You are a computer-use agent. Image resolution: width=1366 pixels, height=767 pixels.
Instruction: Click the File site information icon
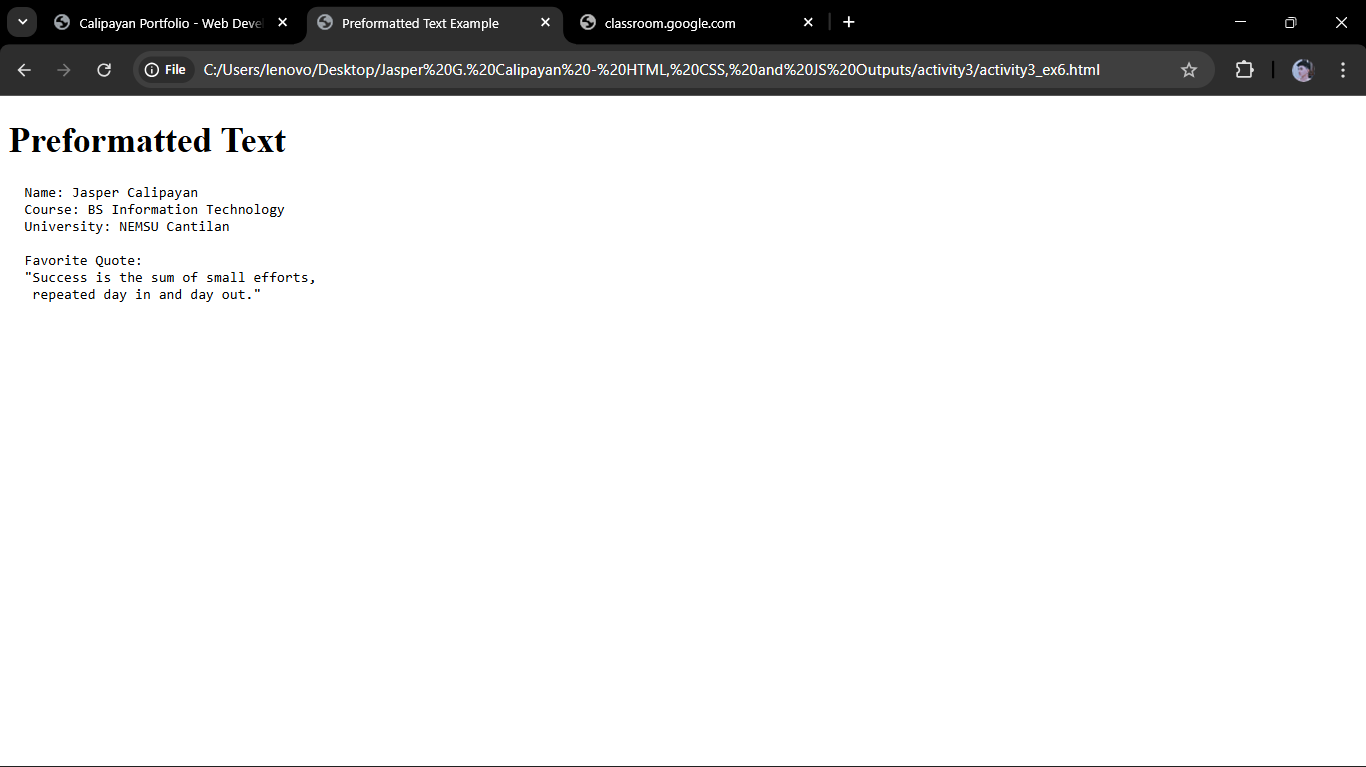(x=164, y=70)
